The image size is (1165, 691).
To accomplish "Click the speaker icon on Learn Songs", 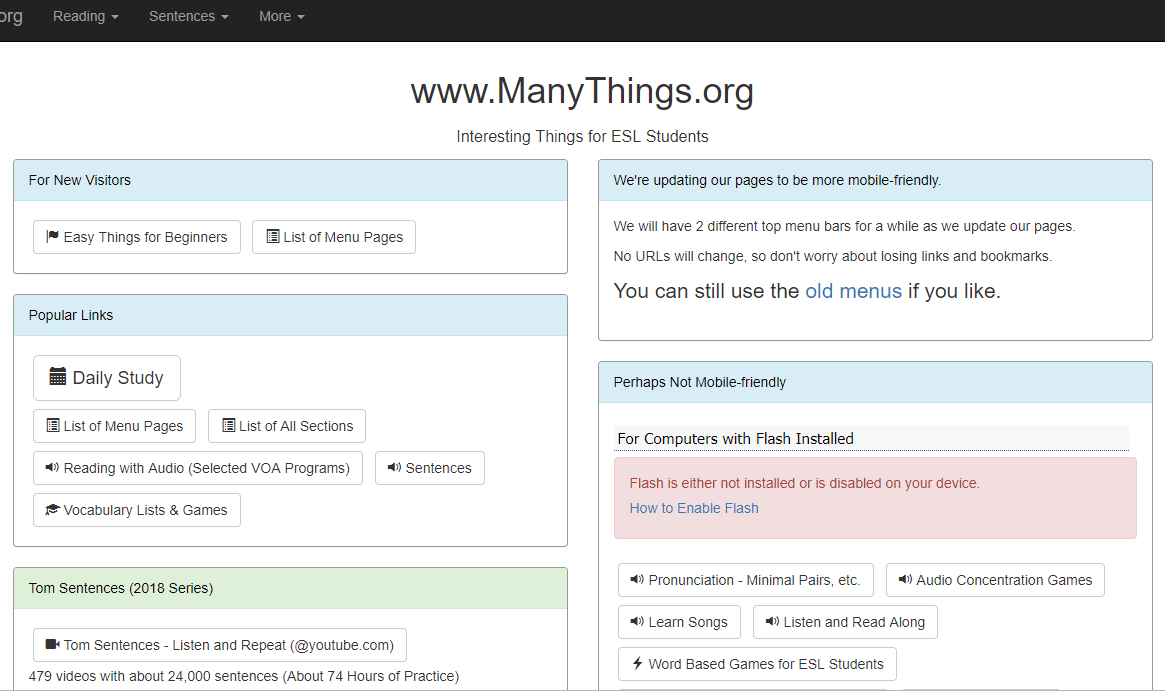I will pos(637,621).
